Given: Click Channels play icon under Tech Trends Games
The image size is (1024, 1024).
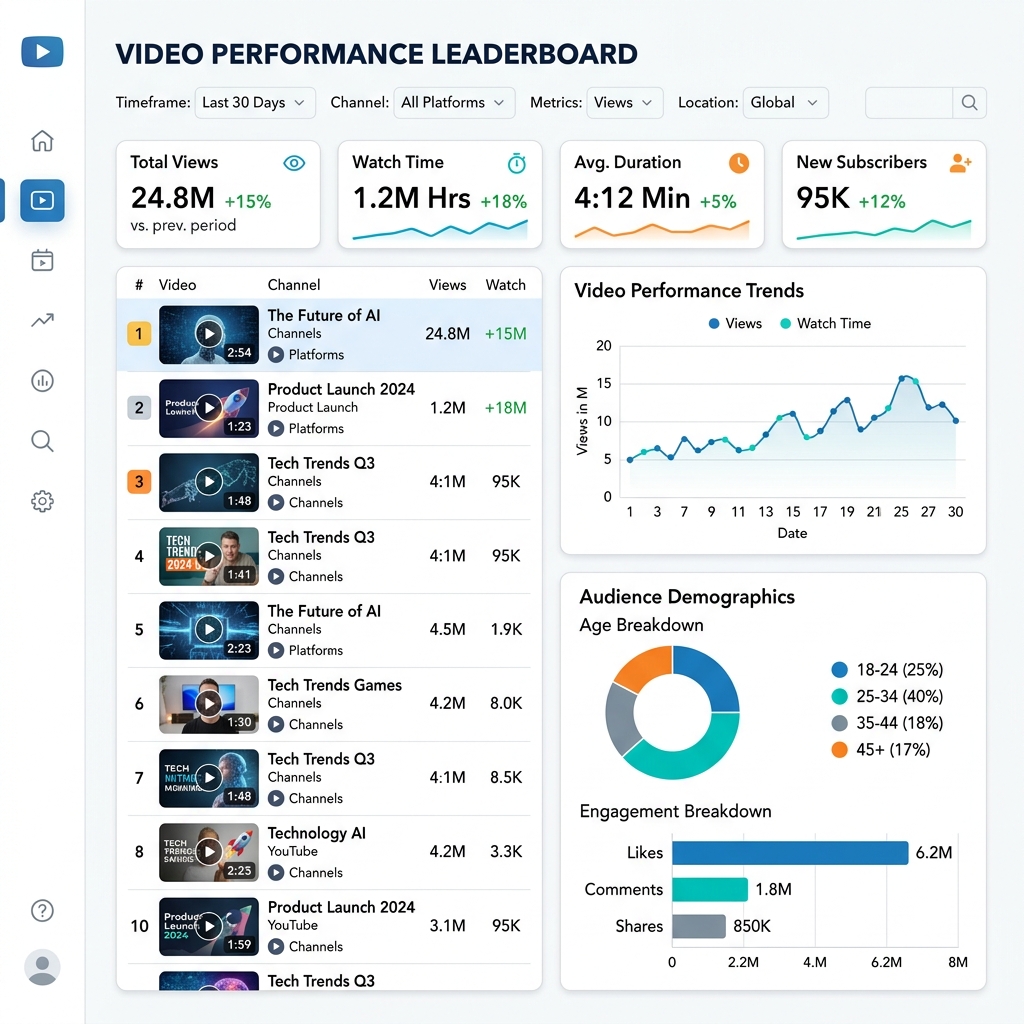Looking at the screenshot, I should click(276, 724).
